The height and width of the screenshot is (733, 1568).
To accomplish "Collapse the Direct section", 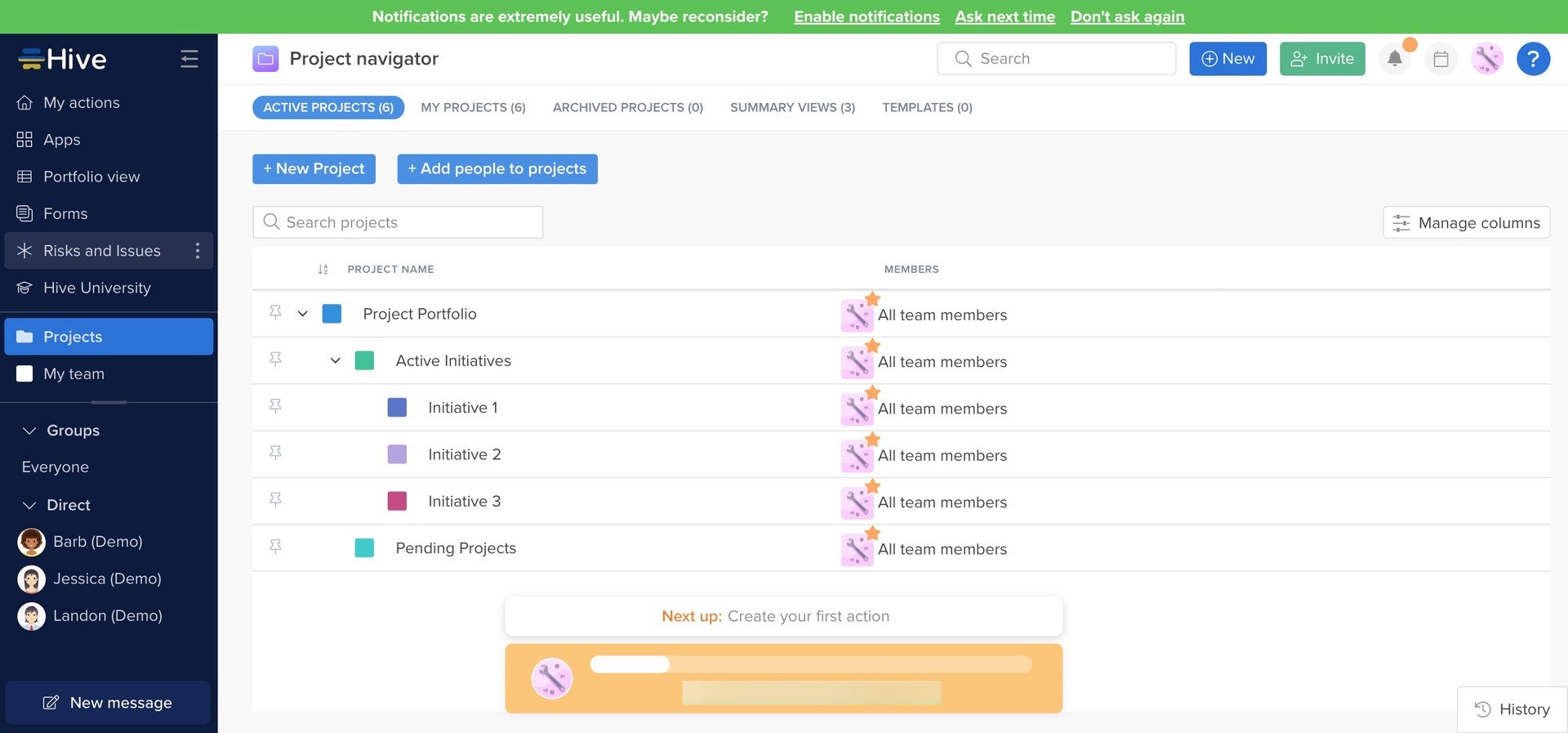I will [29, 505].
